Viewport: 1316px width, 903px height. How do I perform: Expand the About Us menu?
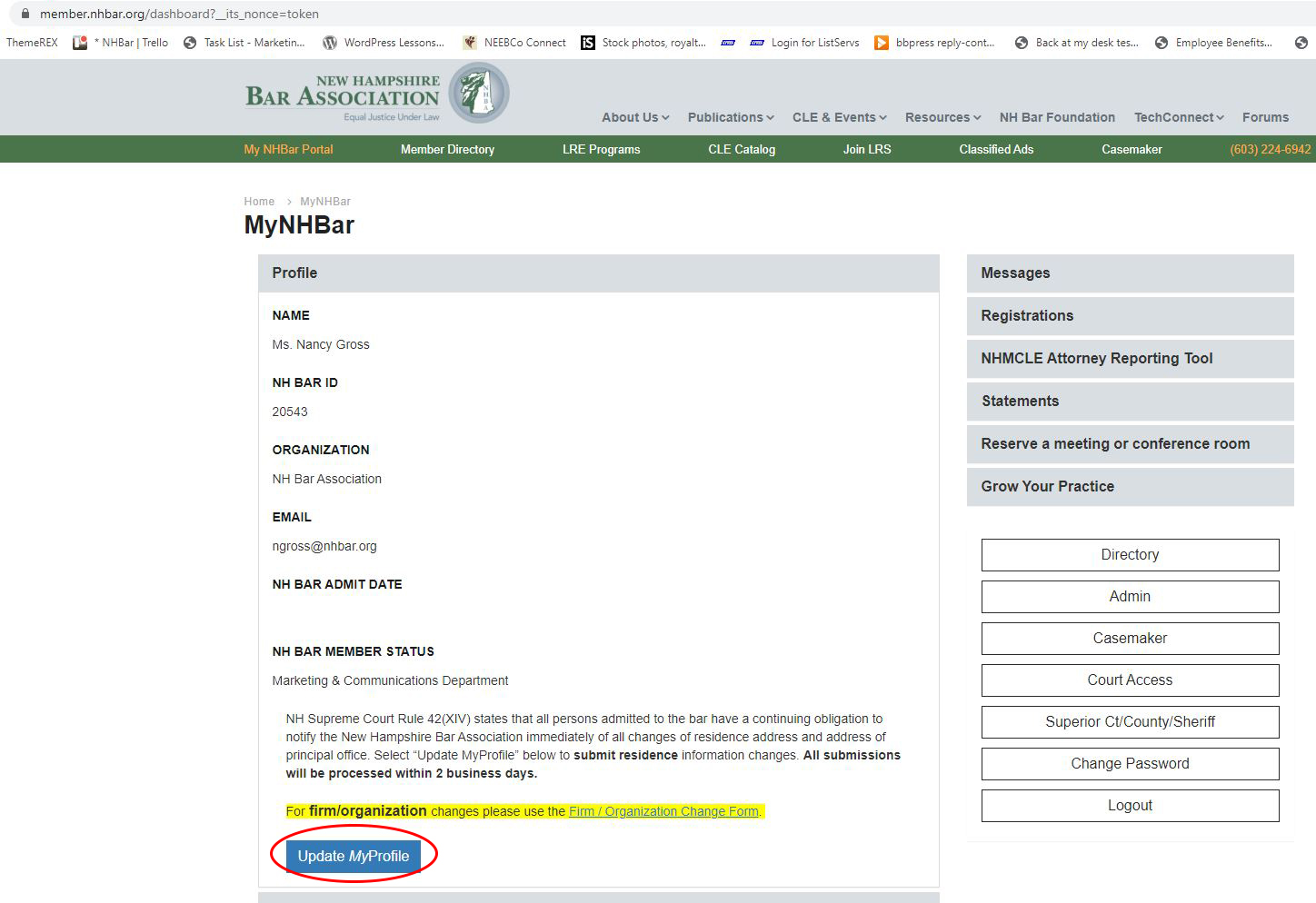click(635, 117)
